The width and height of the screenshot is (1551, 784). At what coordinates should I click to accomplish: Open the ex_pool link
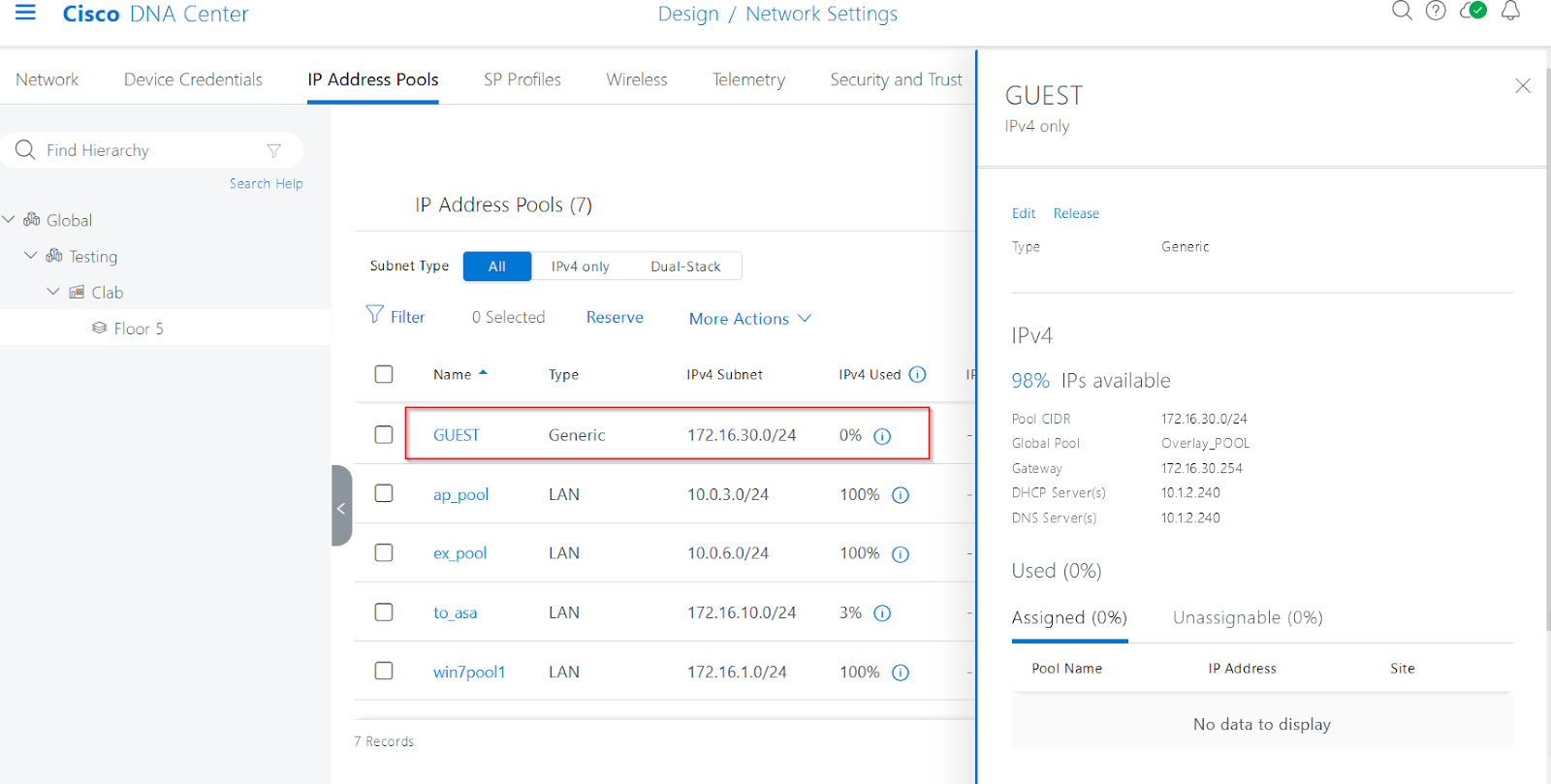459,554
